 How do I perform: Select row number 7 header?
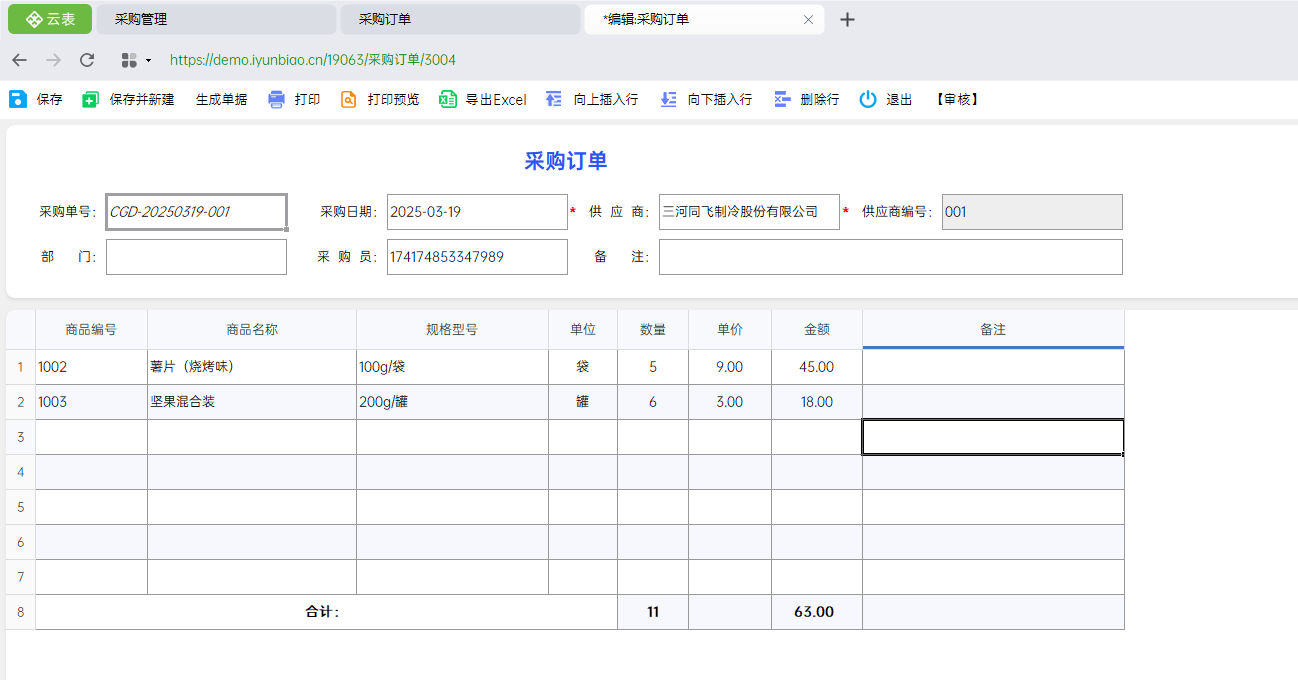(x=20, y=577)
